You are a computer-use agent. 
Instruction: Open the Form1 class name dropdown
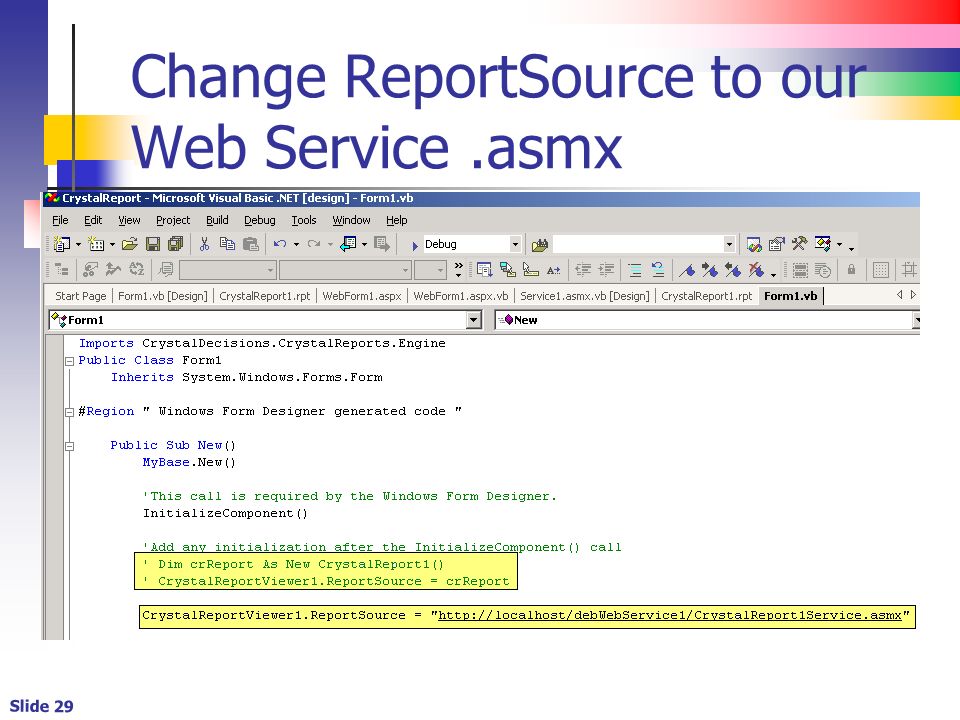pos(473,320)
